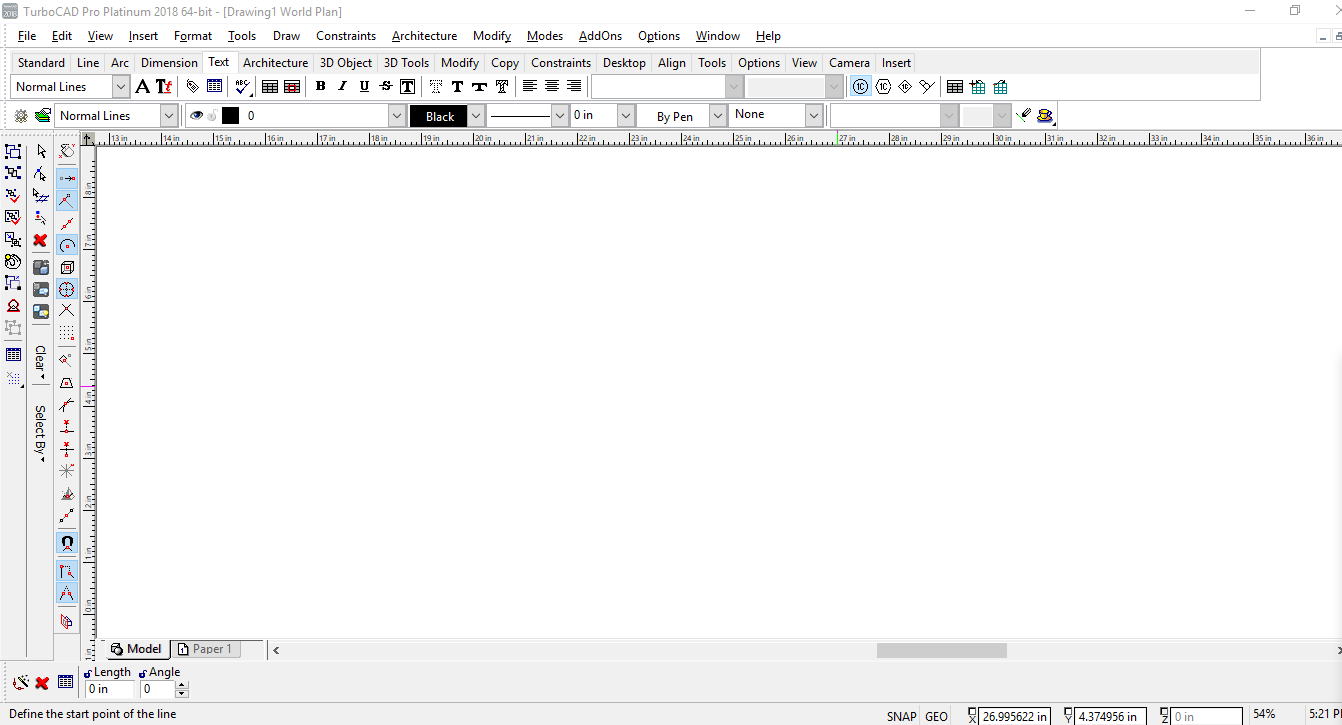This screenshot has width=1342, height=725.
Task: Switch to the Dimension toolbar tab
Action: point(169,63)
